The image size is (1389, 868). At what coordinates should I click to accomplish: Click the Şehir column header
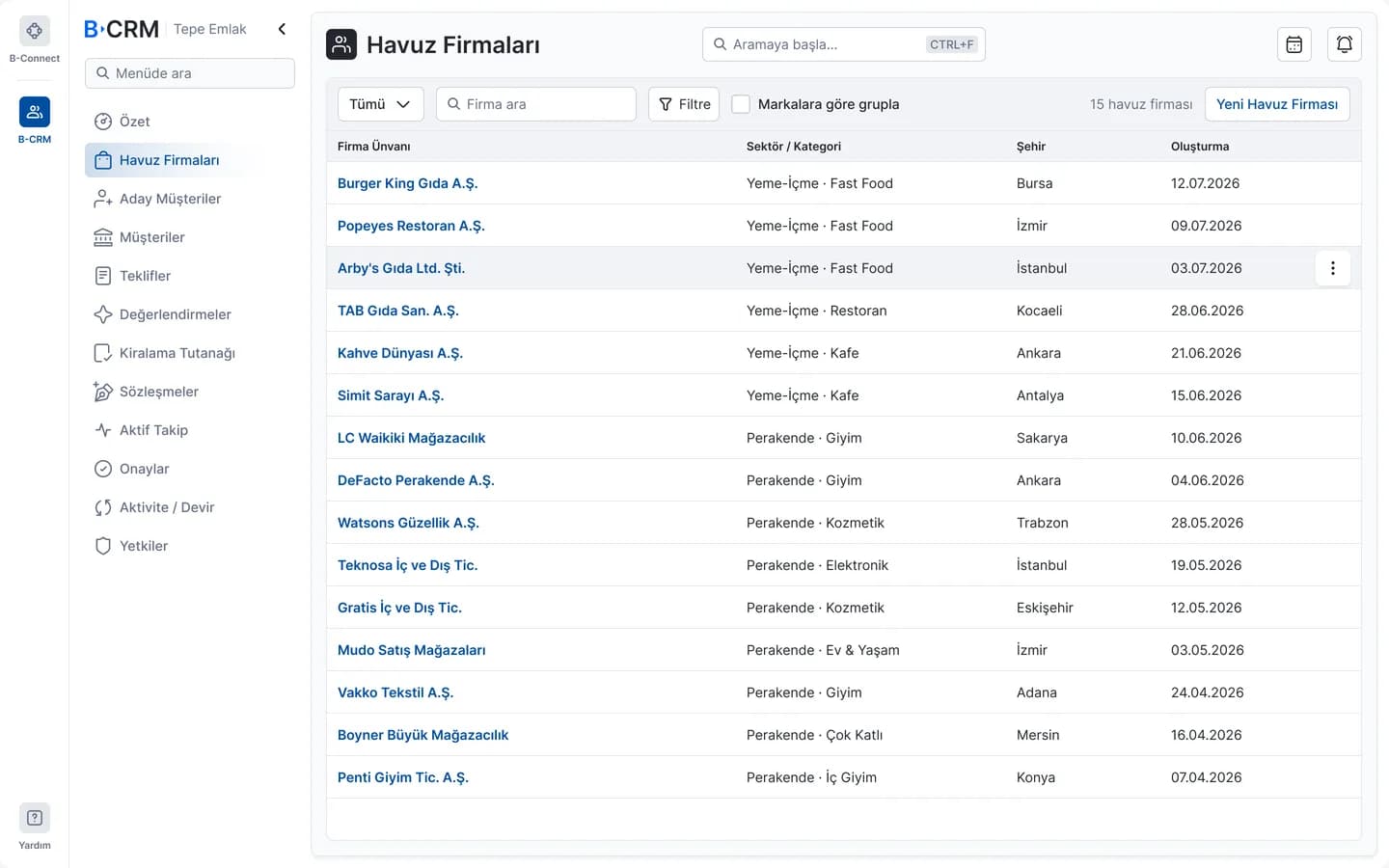(1031, 147)
